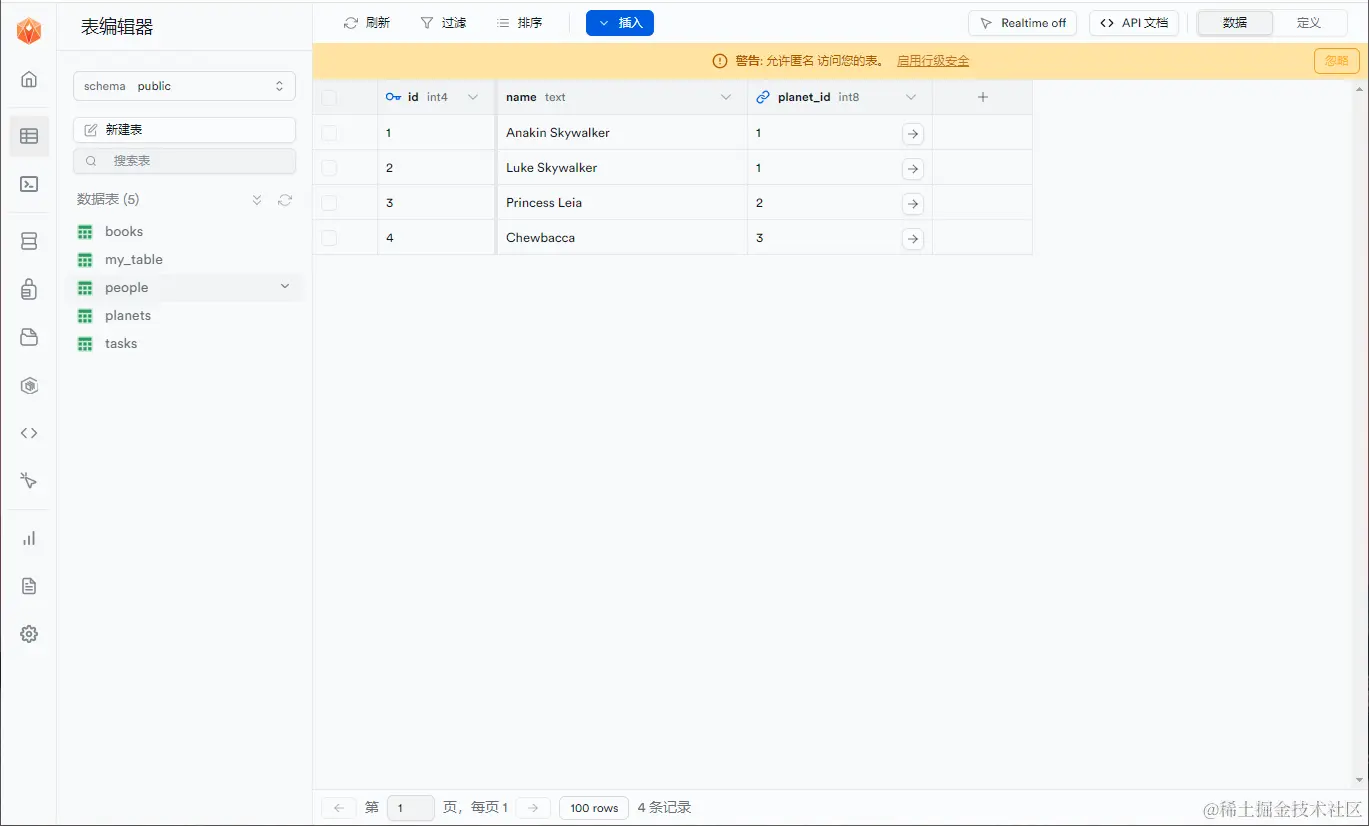1369x826 pixels.
Task: Toggle the Realtime off button
Action: [1022, 23]
